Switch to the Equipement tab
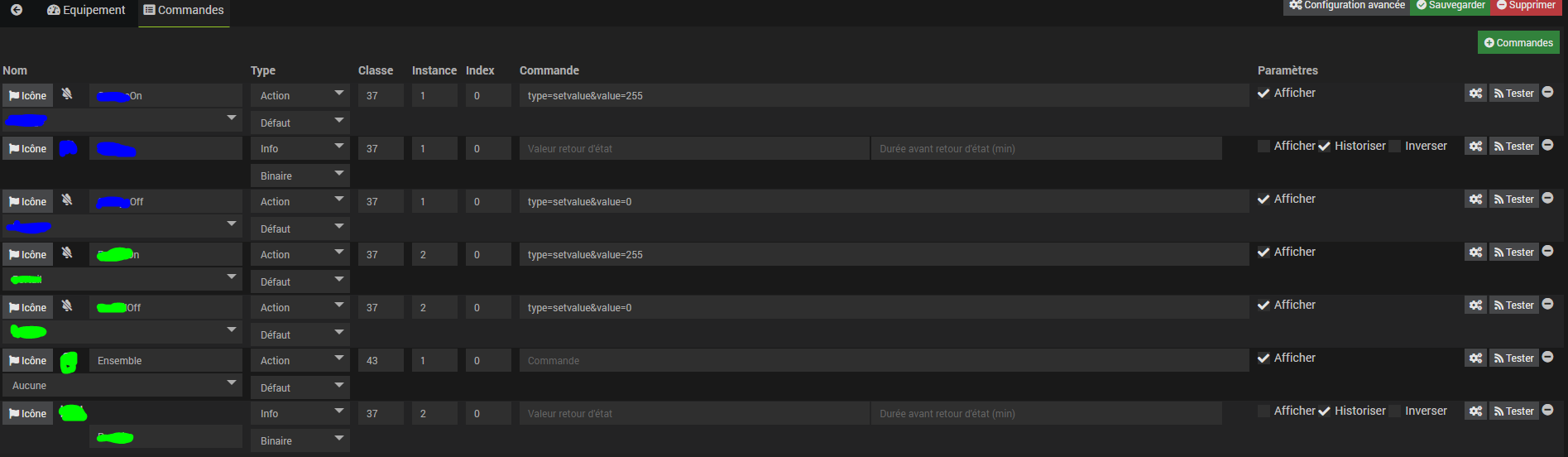 [x=87, y=10]
